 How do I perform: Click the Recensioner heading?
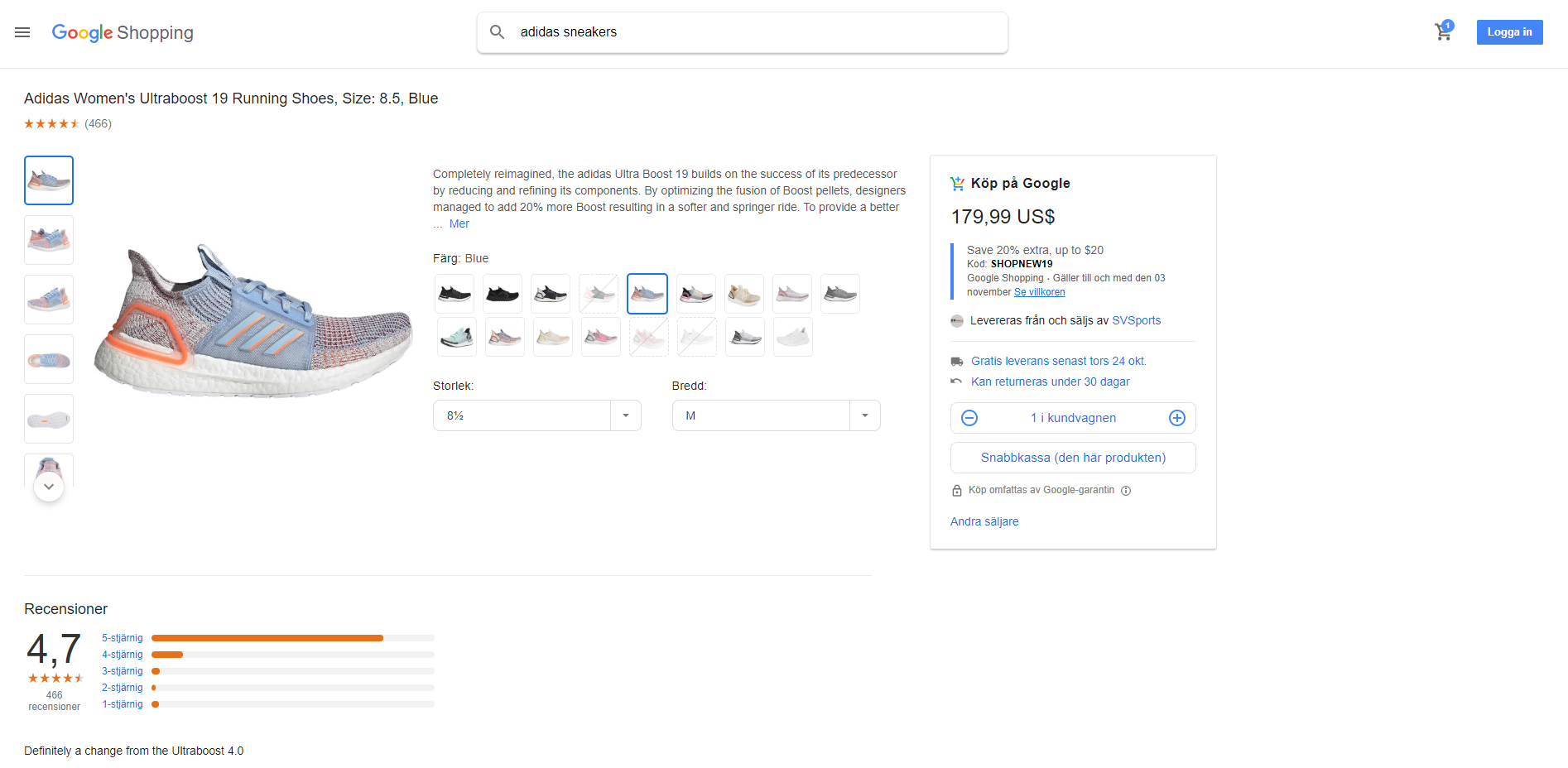[x=66, y=609]
